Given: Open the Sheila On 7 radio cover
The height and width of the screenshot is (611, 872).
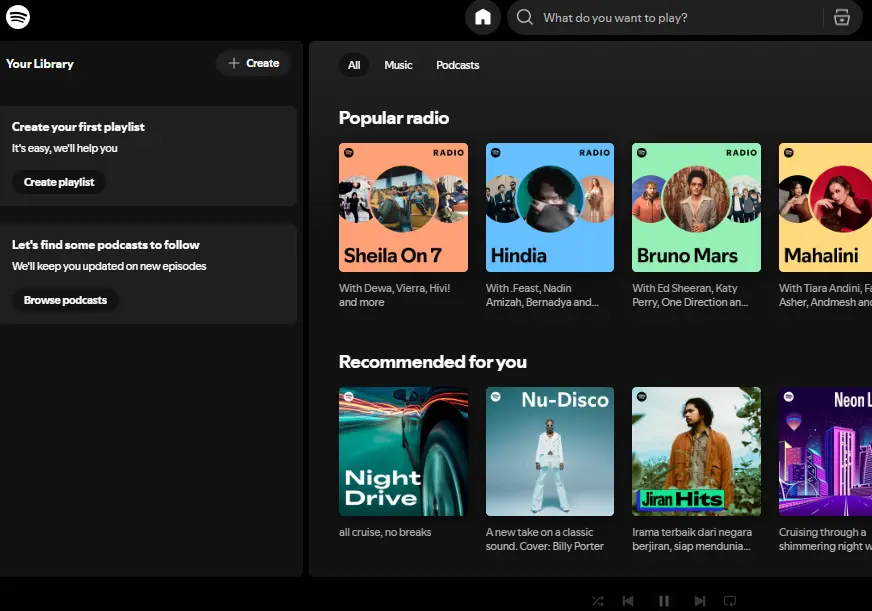Looking at the screenshot, I should [x=403, y=207].
